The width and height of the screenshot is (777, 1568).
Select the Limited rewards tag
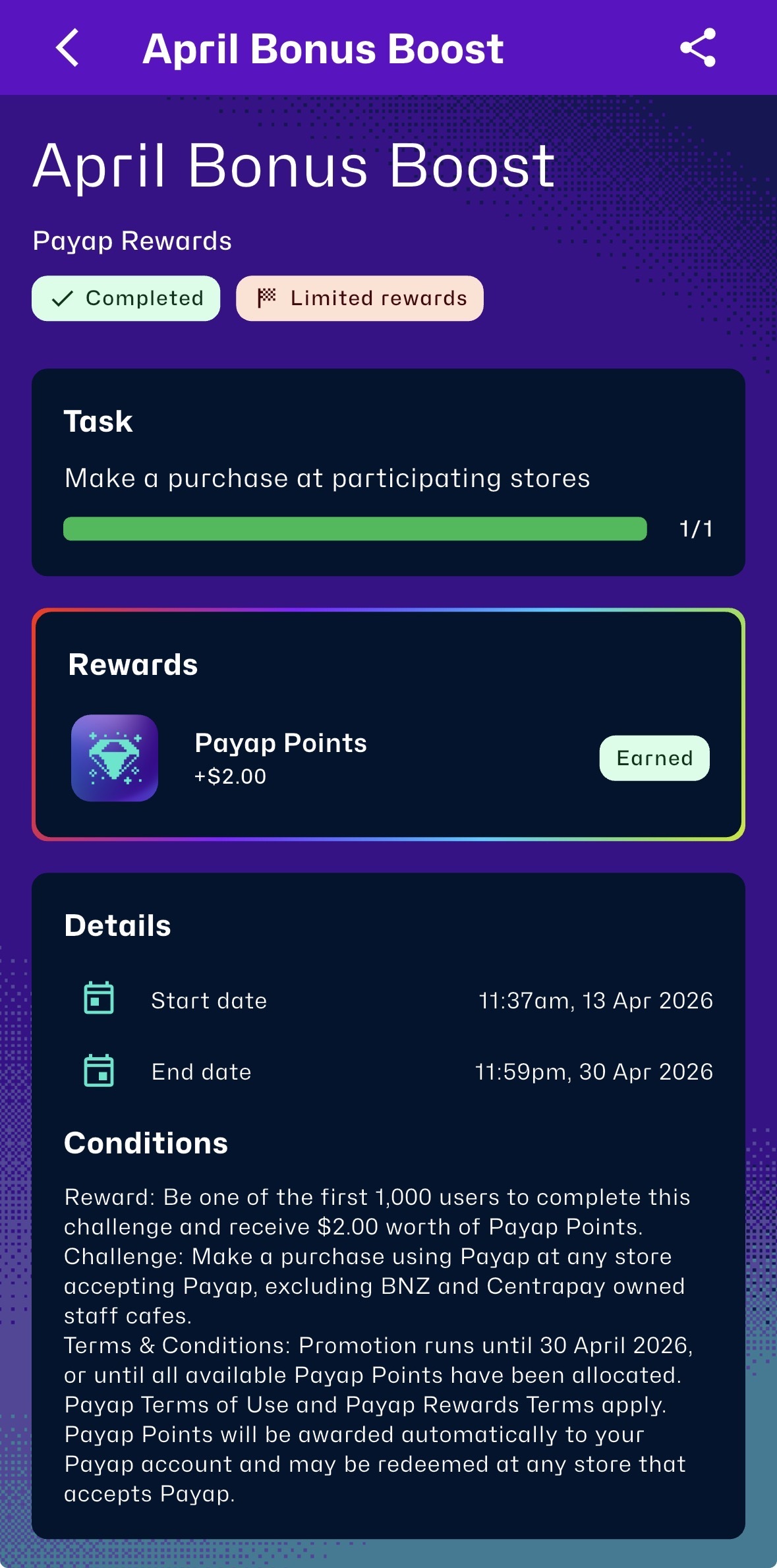360,299
